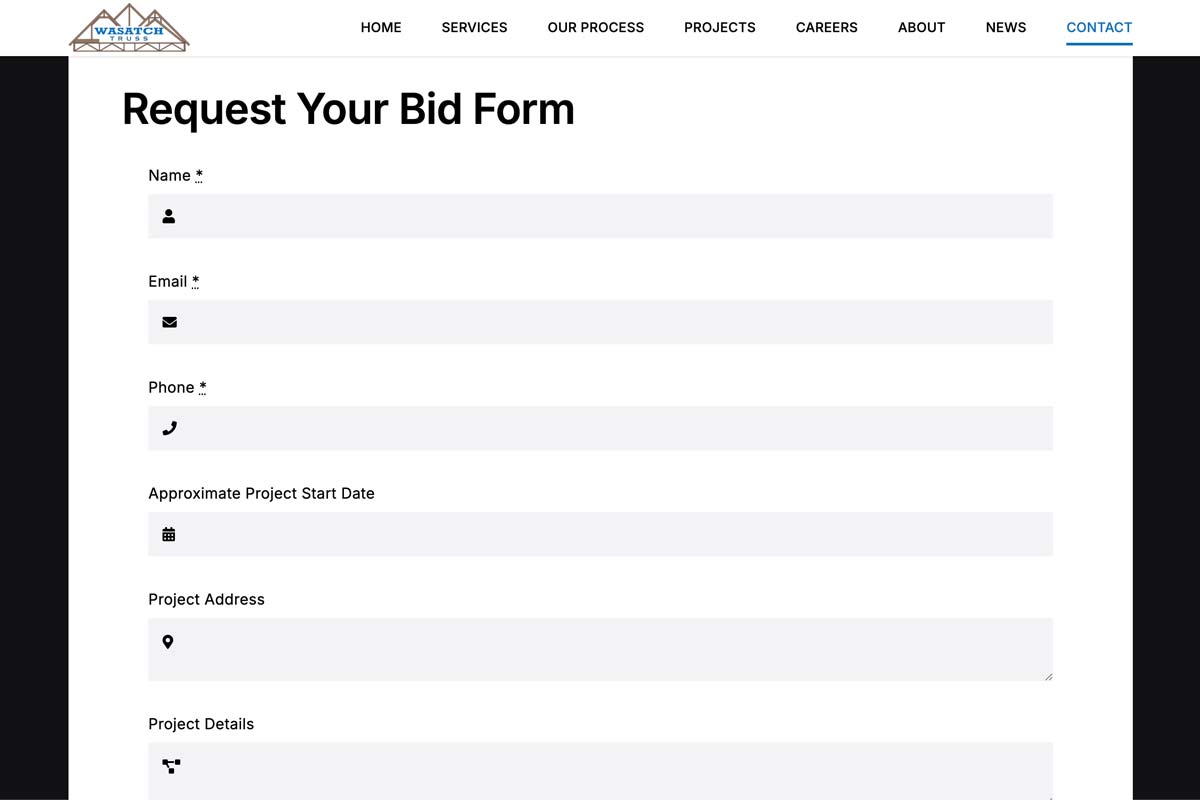This screenshot has width=1200, height=800.
Task: Open the ABOUT page link
Action: pos(922,27)
